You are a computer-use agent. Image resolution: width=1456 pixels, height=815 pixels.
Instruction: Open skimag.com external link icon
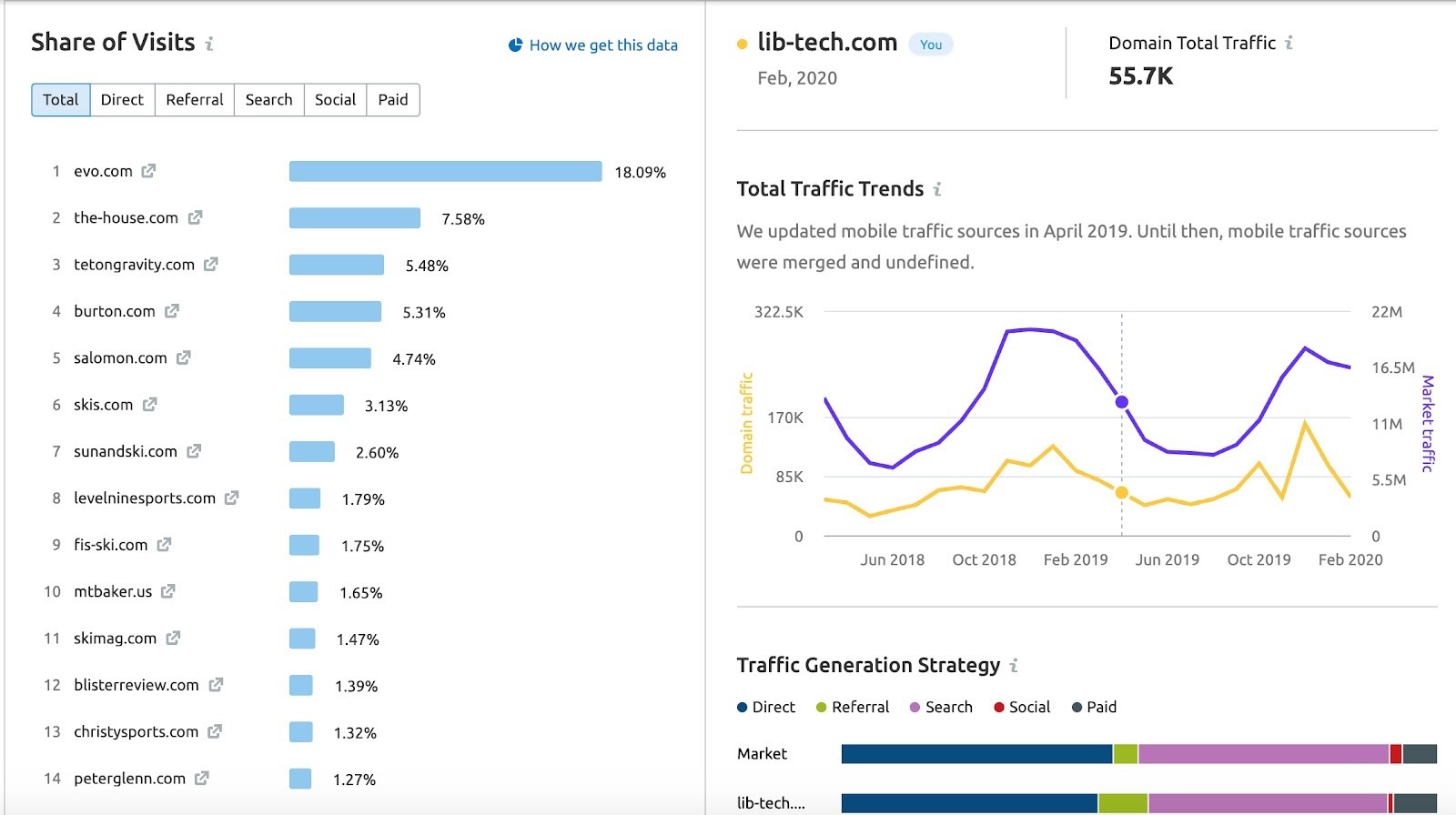[x=174, y=638]
